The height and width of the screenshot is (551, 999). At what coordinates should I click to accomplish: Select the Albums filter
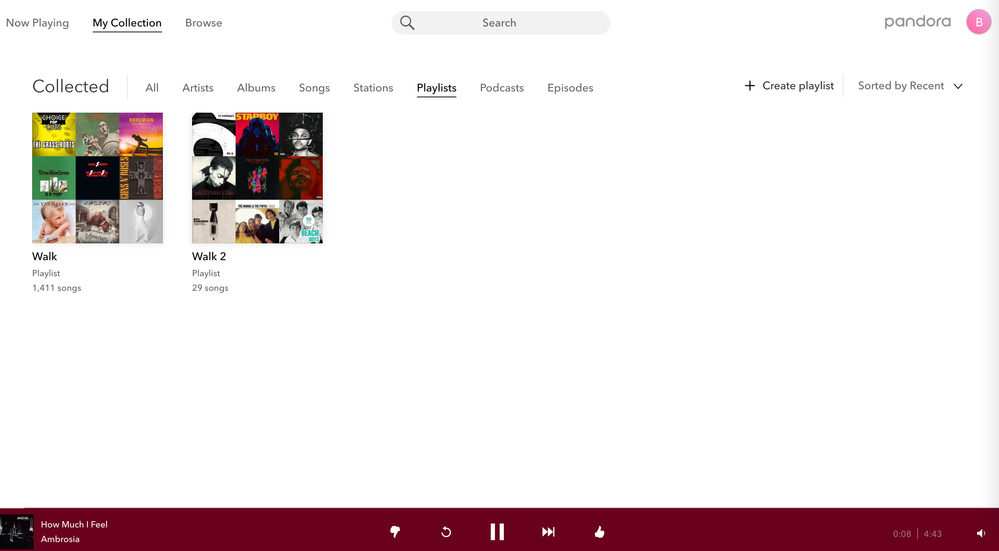(256, 88)
